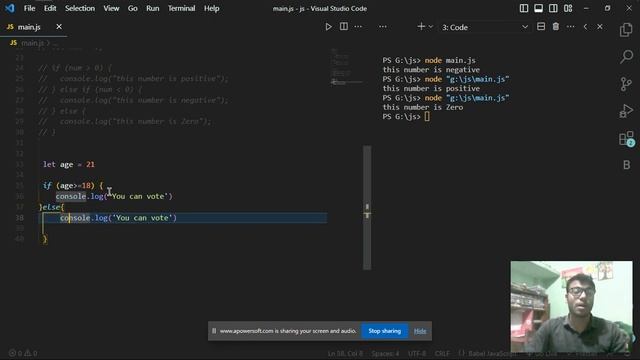
Task: Open the 'B' extension view in activity bar
Action: (627, 165)
